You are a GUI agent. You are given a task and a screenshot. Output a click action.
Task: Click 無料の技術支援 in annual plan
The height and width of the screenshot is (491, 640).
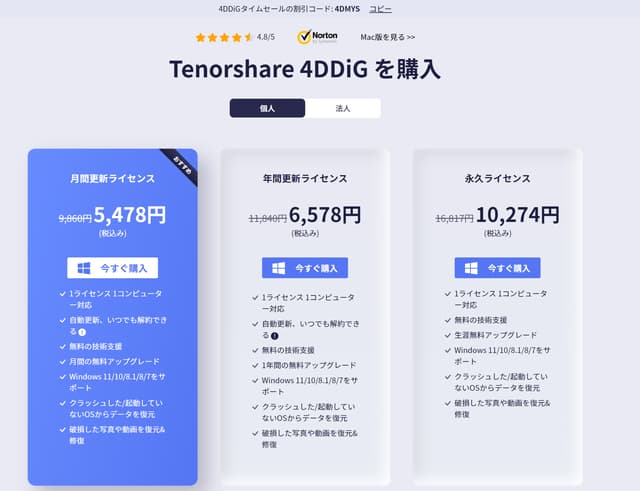pyautogui.click(x=288, y=350)
